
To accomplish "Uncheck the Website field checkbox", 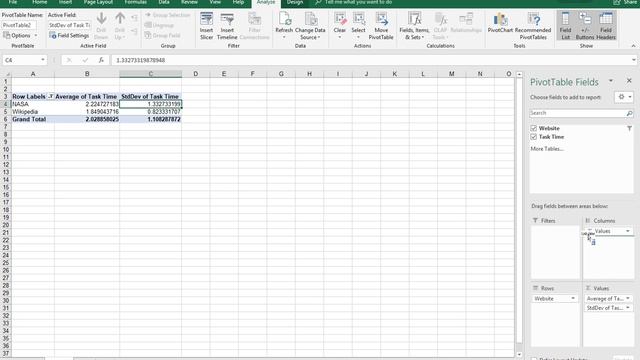I will [x=533, y=128].
